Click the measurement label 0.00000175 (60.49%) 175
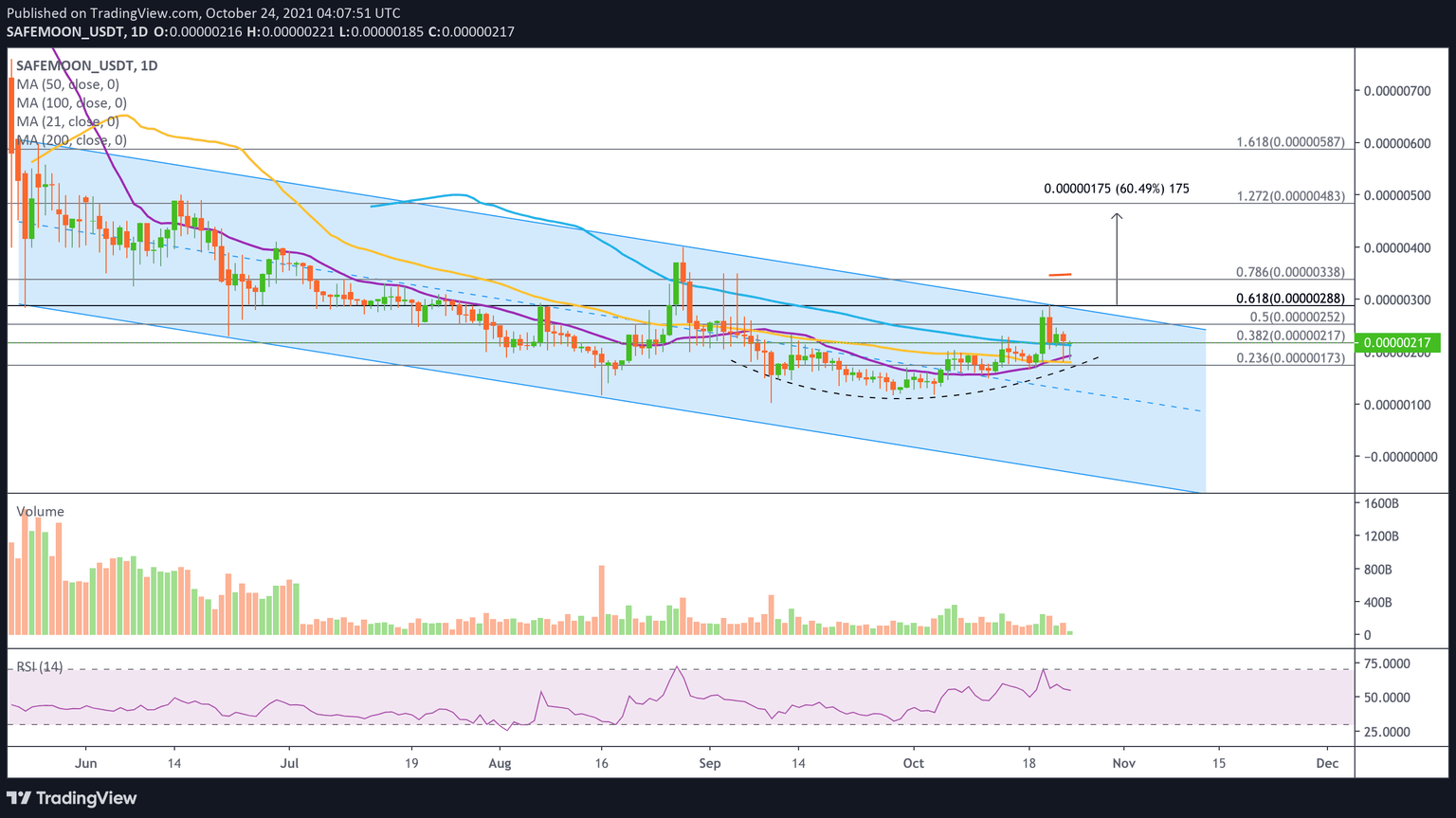Viewport: 1456px width, 818px height. tap(1117, 189)
